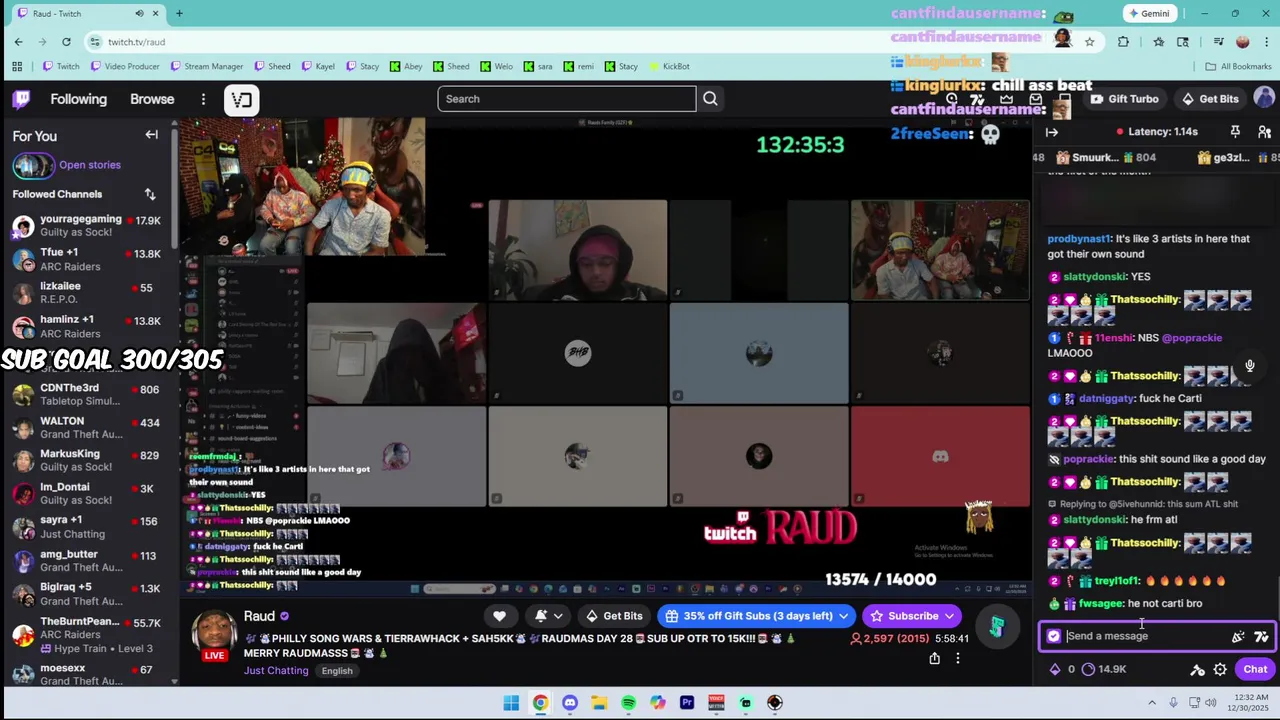Screen dimensions: 1280x720
Task: Open TheBurntPeanut channel in sidebar
Action: point(87,635)
